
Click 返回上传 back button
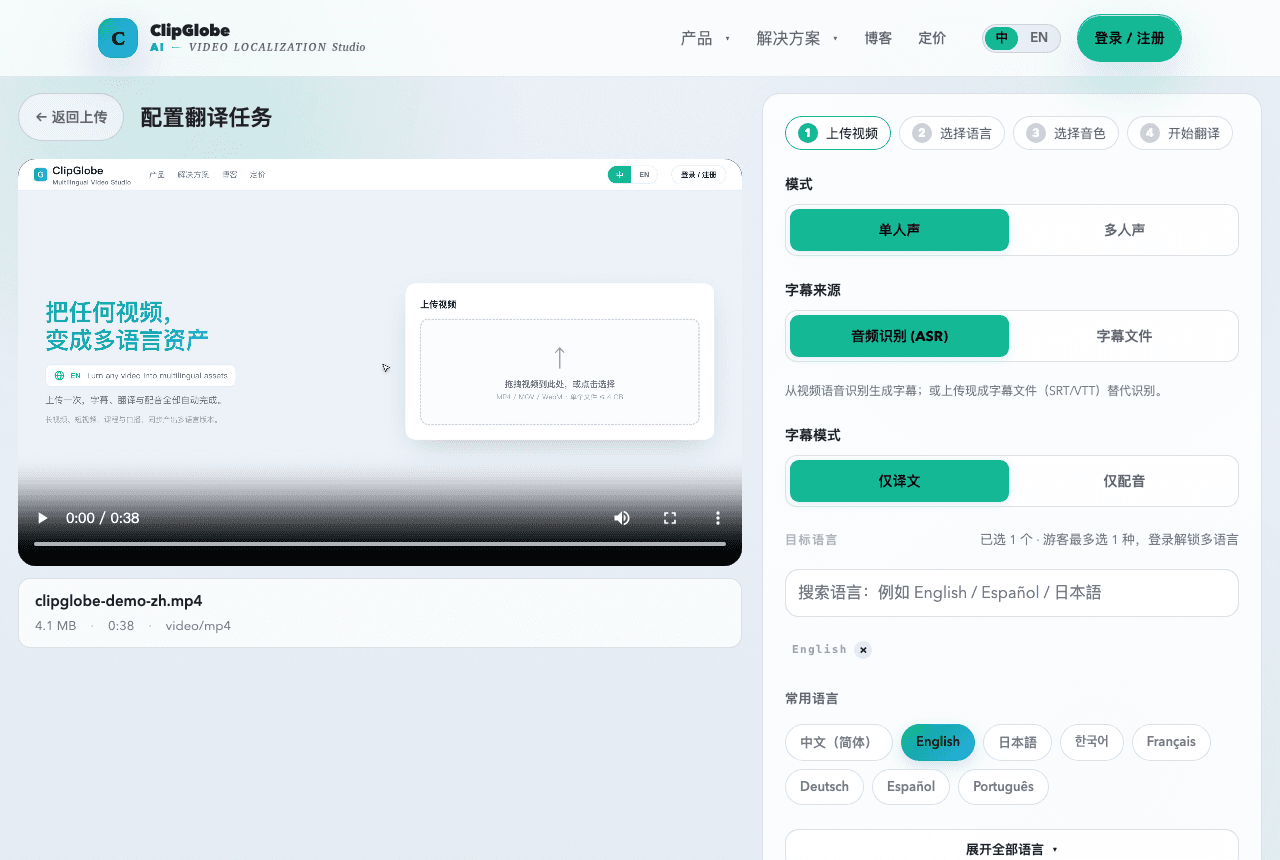(71, 117)
